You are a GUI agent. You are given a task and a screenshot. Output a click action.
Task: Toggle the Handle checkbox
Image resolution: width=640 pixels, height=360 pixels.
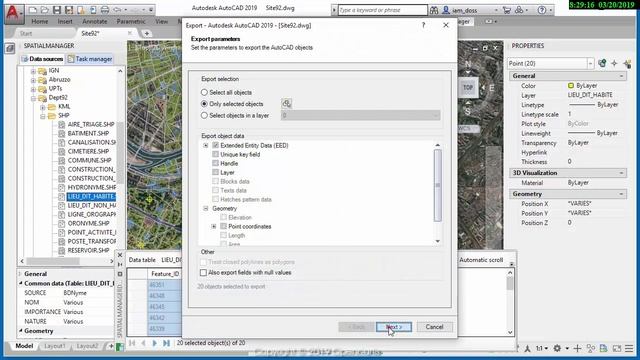pos(216,163)
